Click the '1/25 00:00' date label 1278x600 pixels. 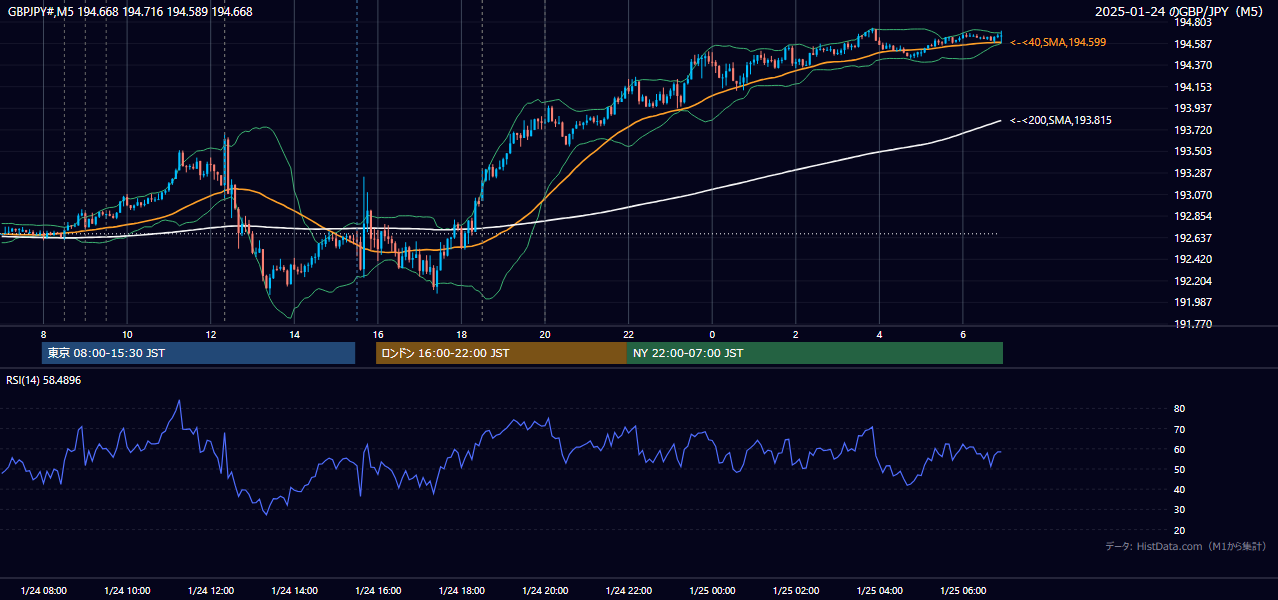point(712,591)
